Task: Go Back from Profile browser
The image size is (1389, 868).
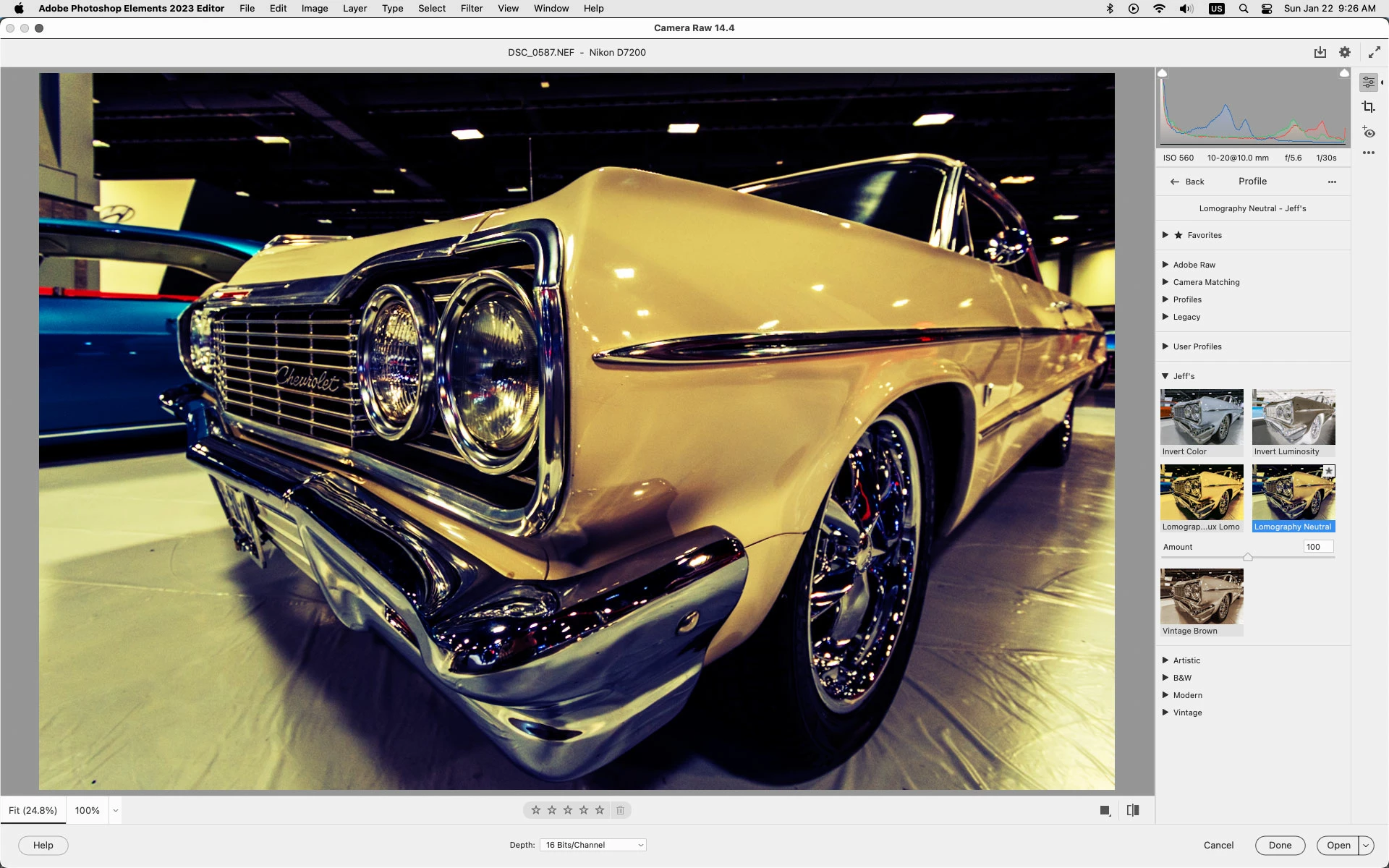Action: point(1187,182)
